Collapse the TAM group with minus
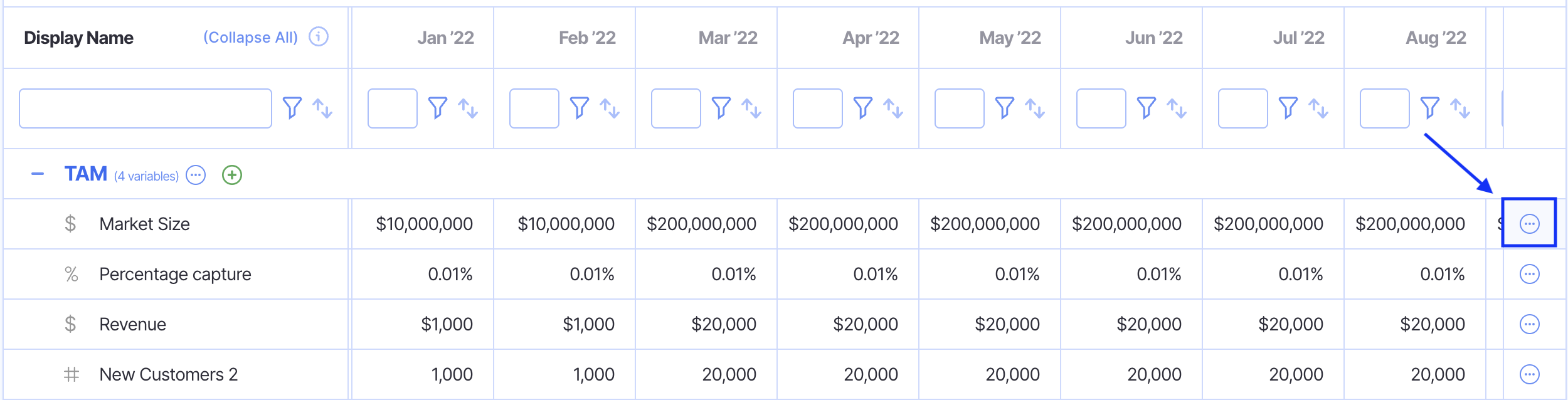The width and height of the screenshot is (1568, 400). 38,174
